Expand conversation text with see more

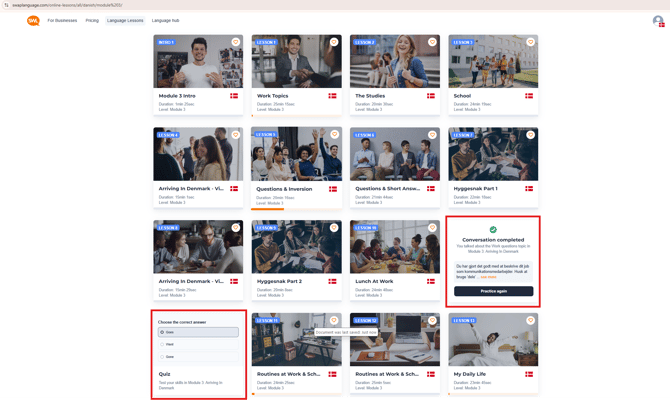coord(489,277)
